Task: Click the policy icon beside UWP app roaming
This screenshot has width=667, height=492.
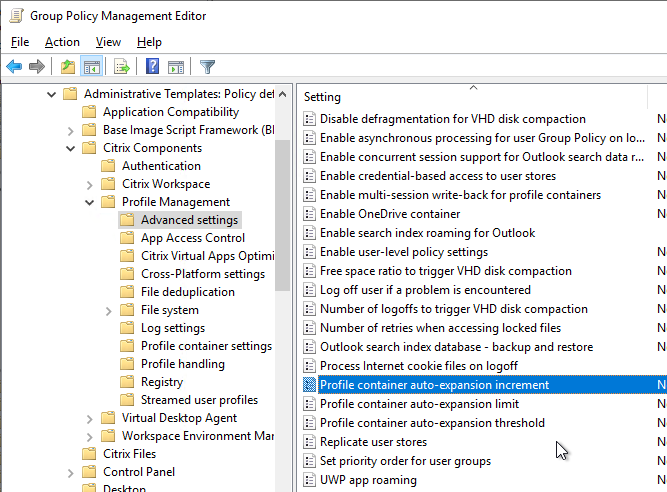Action: (x=309, y=480)
